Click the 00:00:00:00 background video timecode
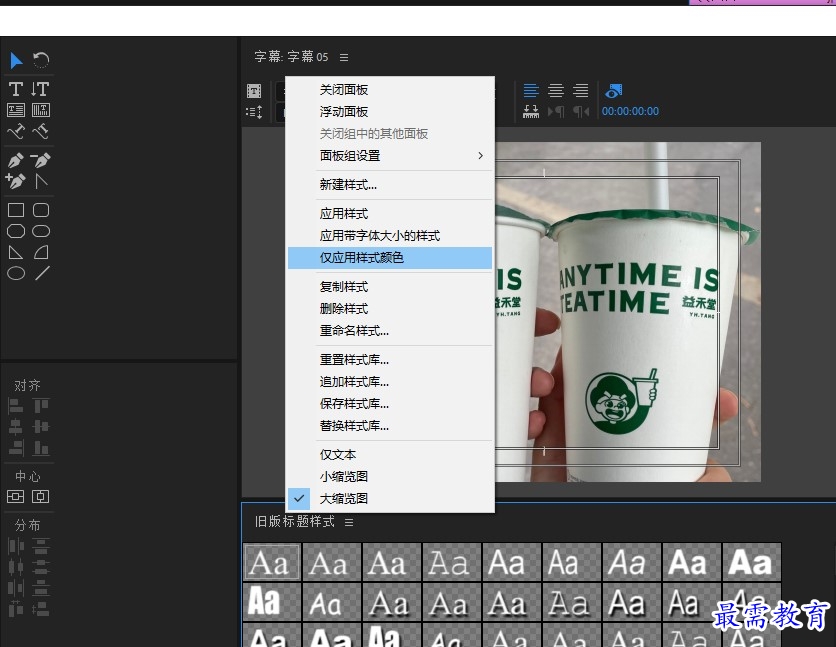Viewport: 836px width, 647px height. click(630, 111)
